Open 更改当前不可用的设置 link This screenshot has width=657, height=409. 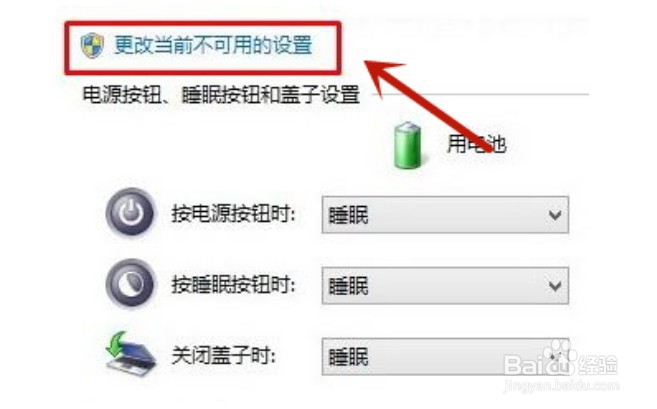click(x=213, y=45)
